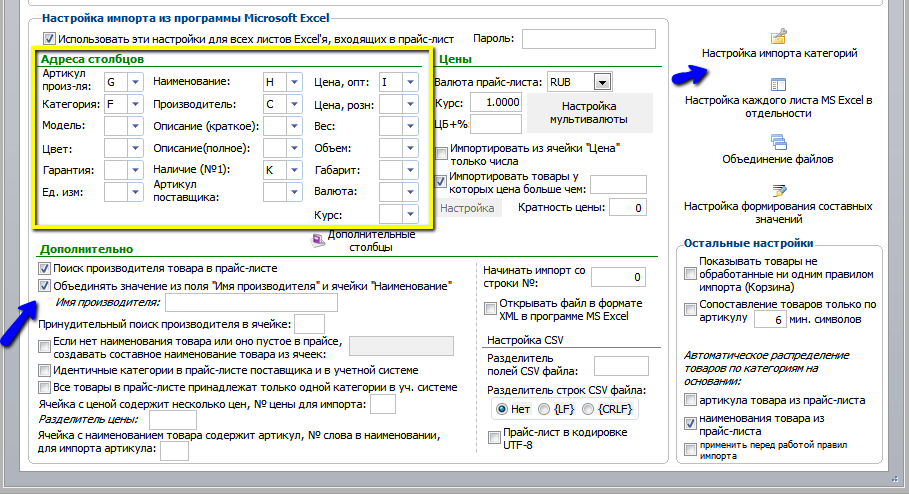The image size is (909, 494).
Task: Expand the 'Категория' column address dropdown
Action: point(135,104)
